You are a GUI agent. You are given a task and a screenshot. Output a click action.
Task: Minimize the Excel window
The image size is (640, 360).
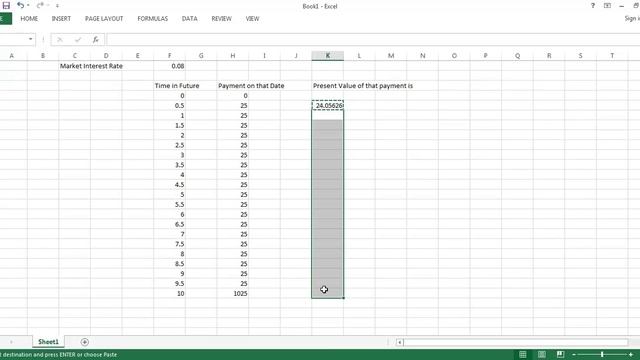coord(622,6)
